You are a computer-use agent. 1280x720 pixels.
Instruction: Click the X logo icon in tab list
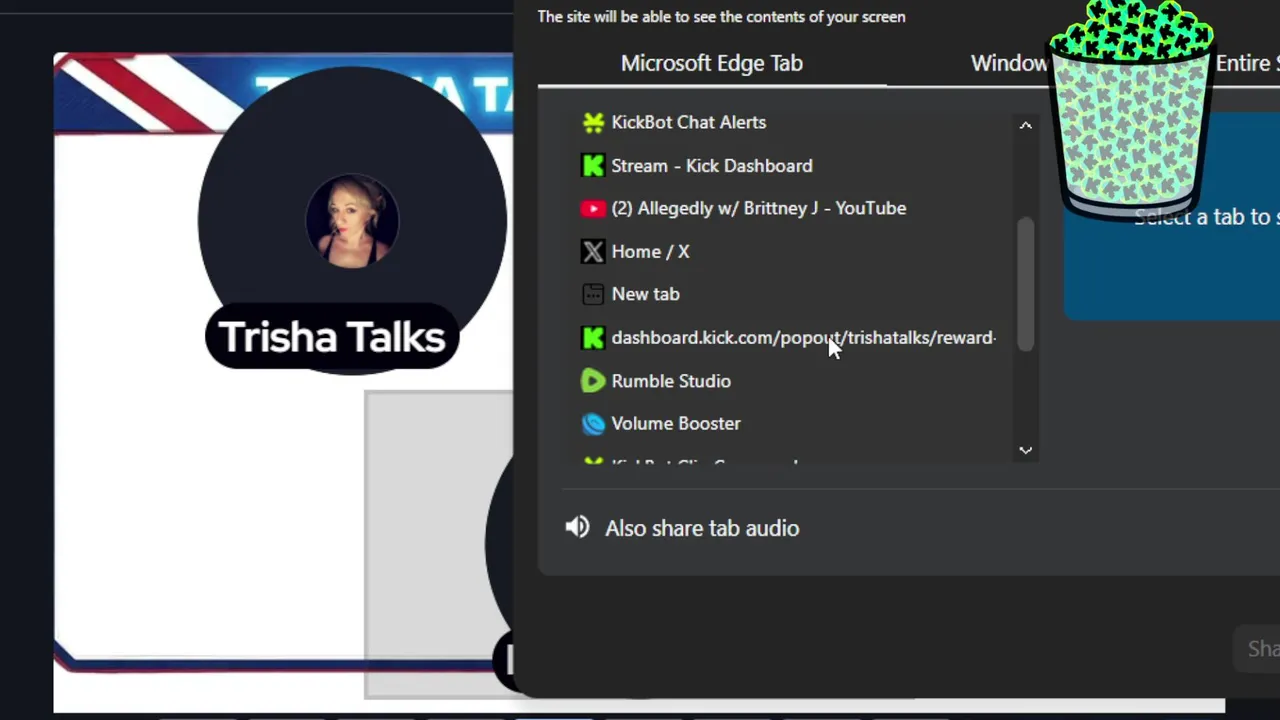(593, 251)
